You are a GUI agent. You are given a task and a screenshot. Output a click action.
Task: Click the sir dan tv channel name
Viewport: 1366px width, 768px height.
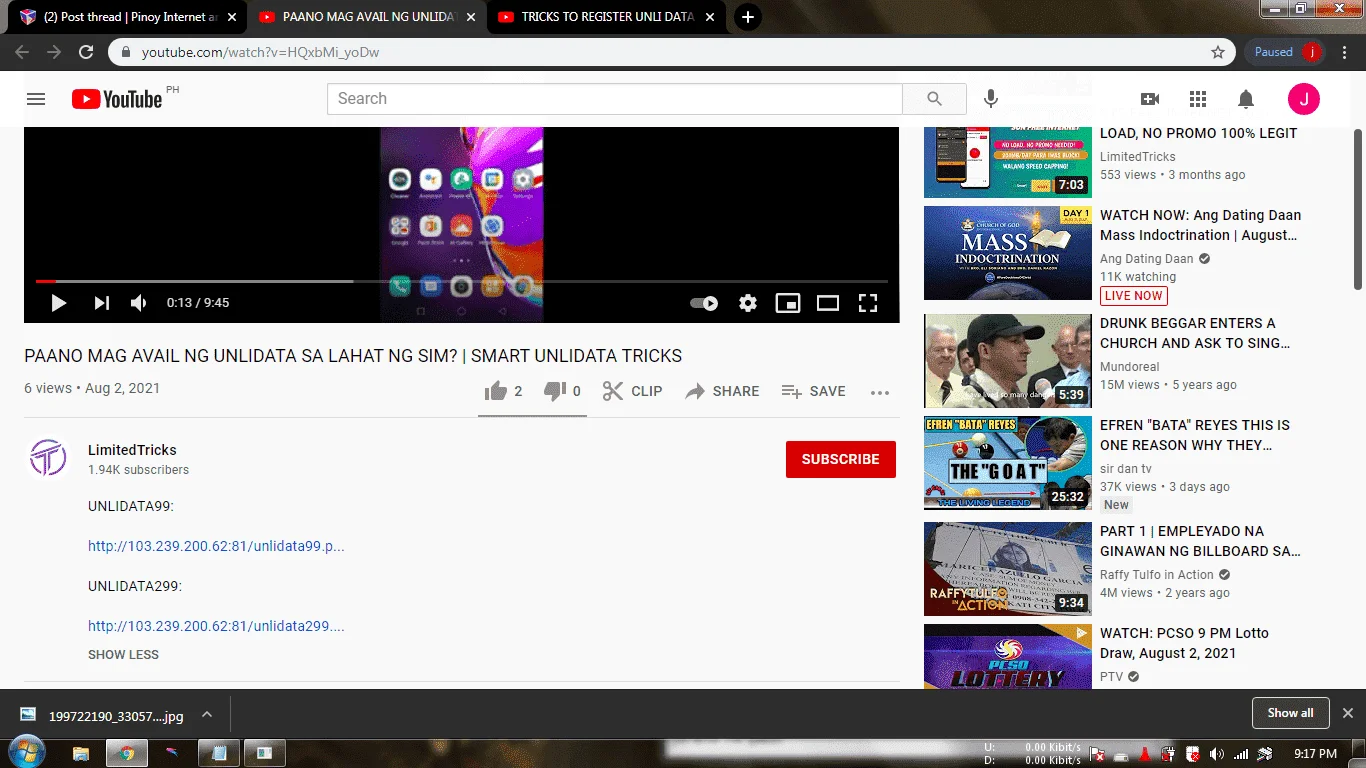1126,469
